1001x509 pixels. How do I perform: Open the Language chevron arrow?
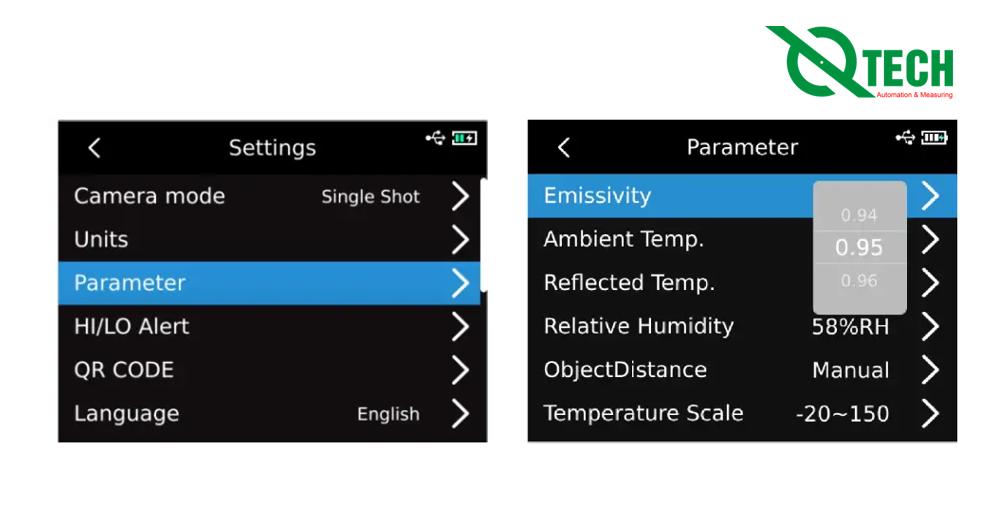pyautogui.click(x=459, y=413)
